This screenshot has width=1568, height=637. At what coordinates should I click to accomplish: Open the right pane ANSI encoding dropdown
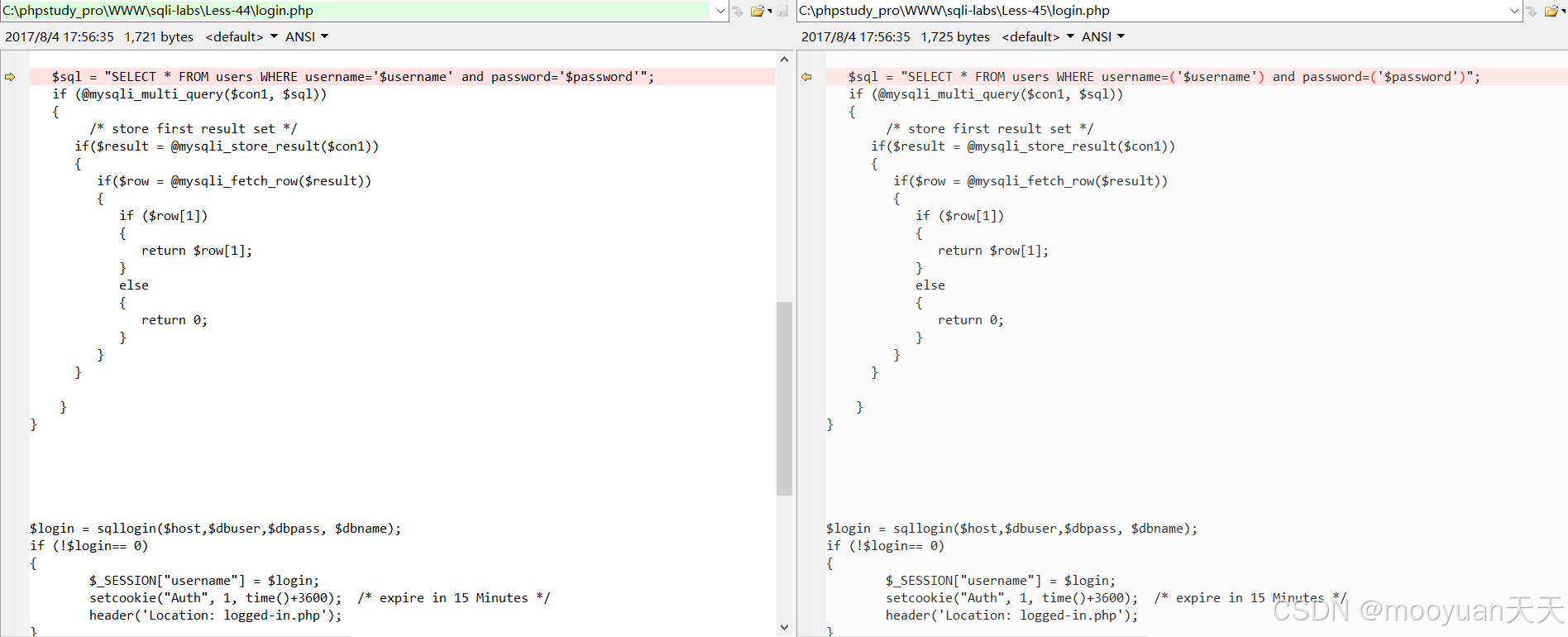1103,36
